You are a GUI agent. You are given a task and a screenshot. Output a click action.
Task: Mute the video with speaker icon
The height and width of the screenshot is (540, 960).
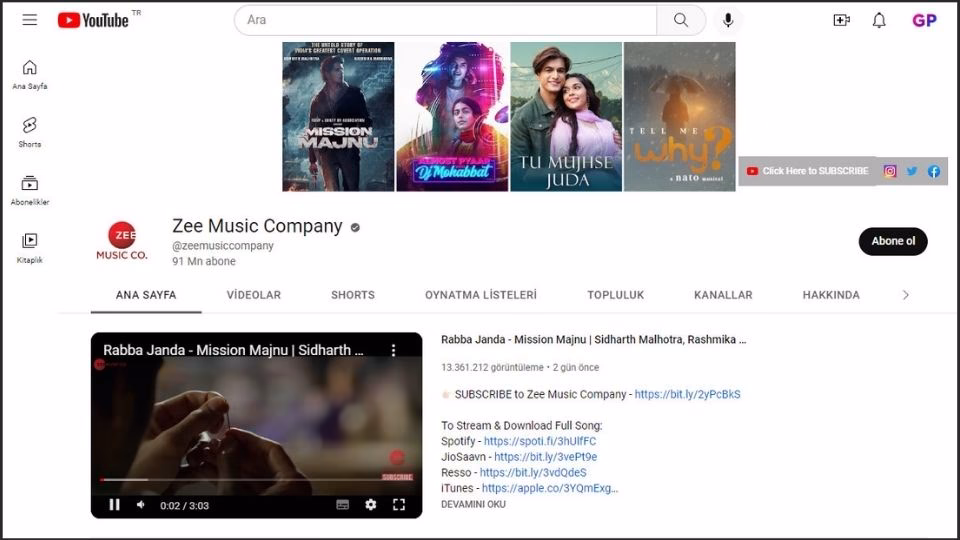(x=141, y=505)
